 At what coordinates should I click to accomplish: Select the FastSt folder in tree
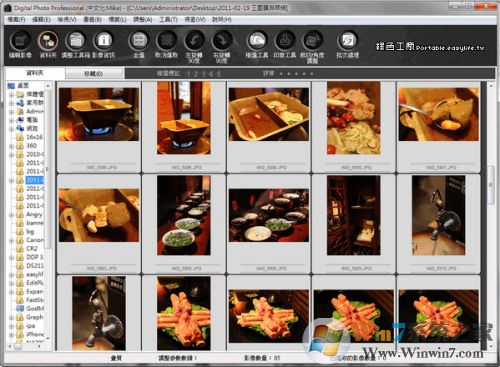pyautogui.click(x=35, y=300)
